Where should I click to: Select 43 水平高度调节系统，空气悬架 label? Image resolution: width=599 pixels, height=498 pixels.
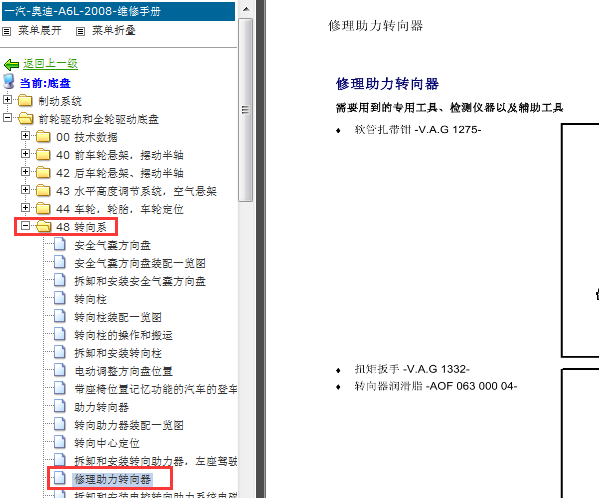pos(136,191)
